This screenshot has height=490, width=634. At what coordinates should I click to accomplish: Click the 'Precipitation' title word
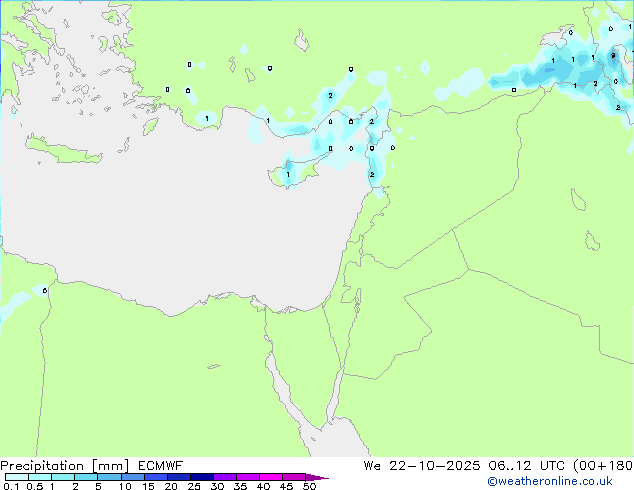point(42,466)
